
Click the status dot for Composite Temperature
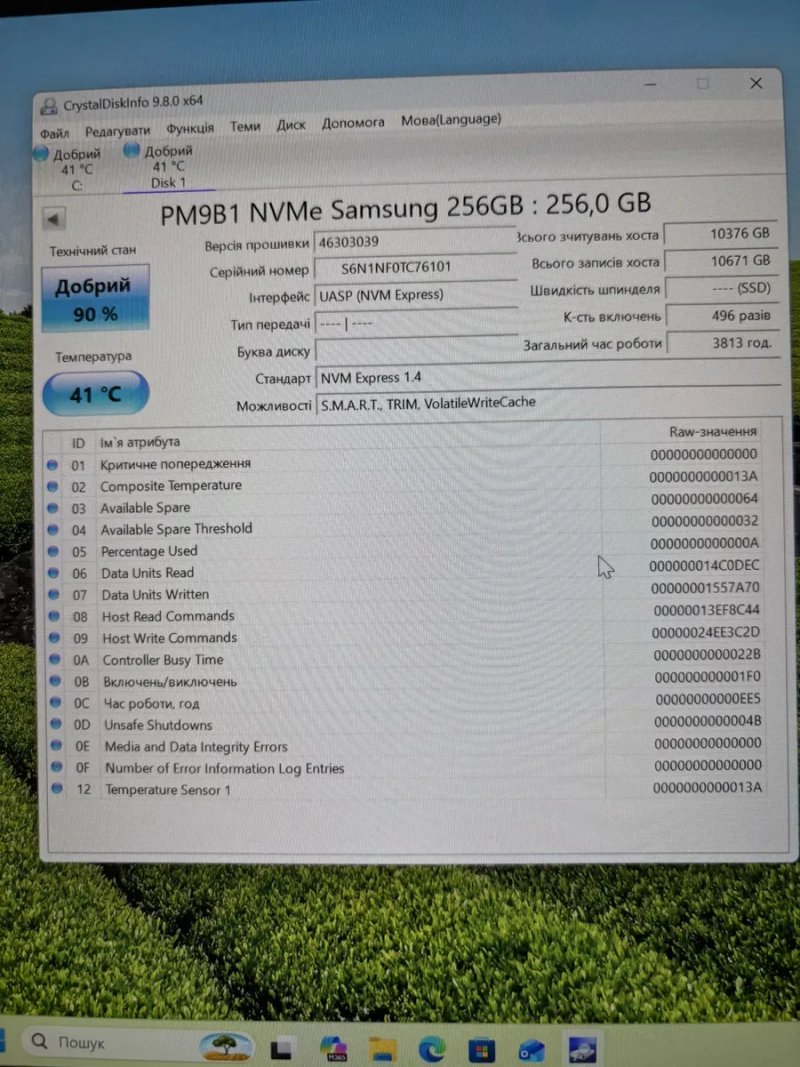point(52,487)
